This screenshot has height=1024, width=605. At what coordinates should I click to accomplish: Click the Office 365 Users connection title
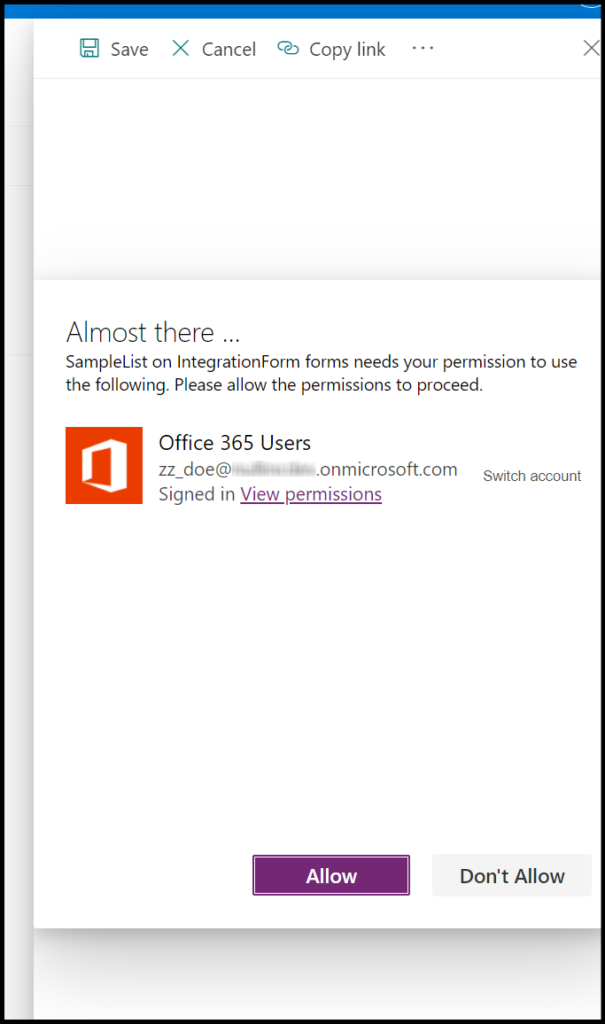coord(234,443)
